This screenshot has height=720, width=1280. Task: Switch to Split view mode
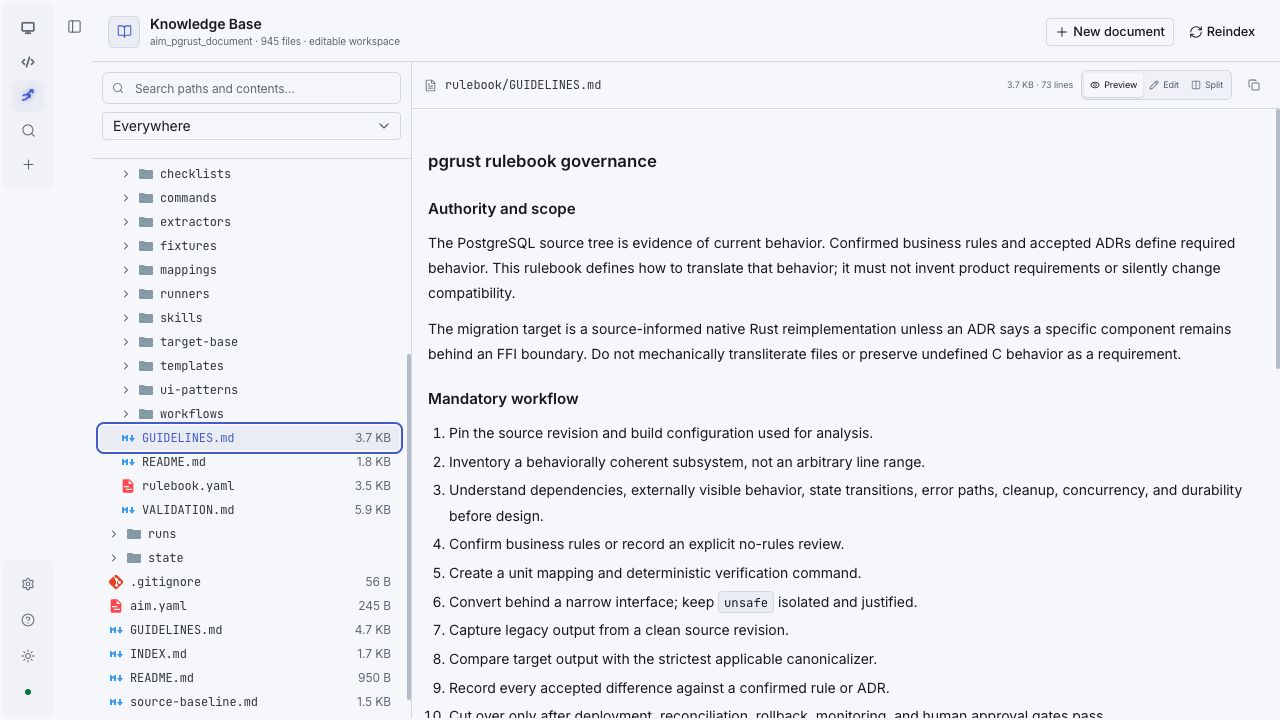coord(1207,85)
